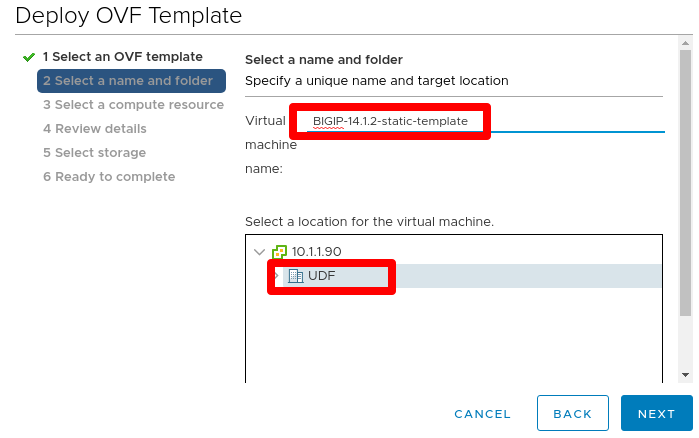Click the NEXT button
The width and height of the screenshot is (699, 438).
657,413
